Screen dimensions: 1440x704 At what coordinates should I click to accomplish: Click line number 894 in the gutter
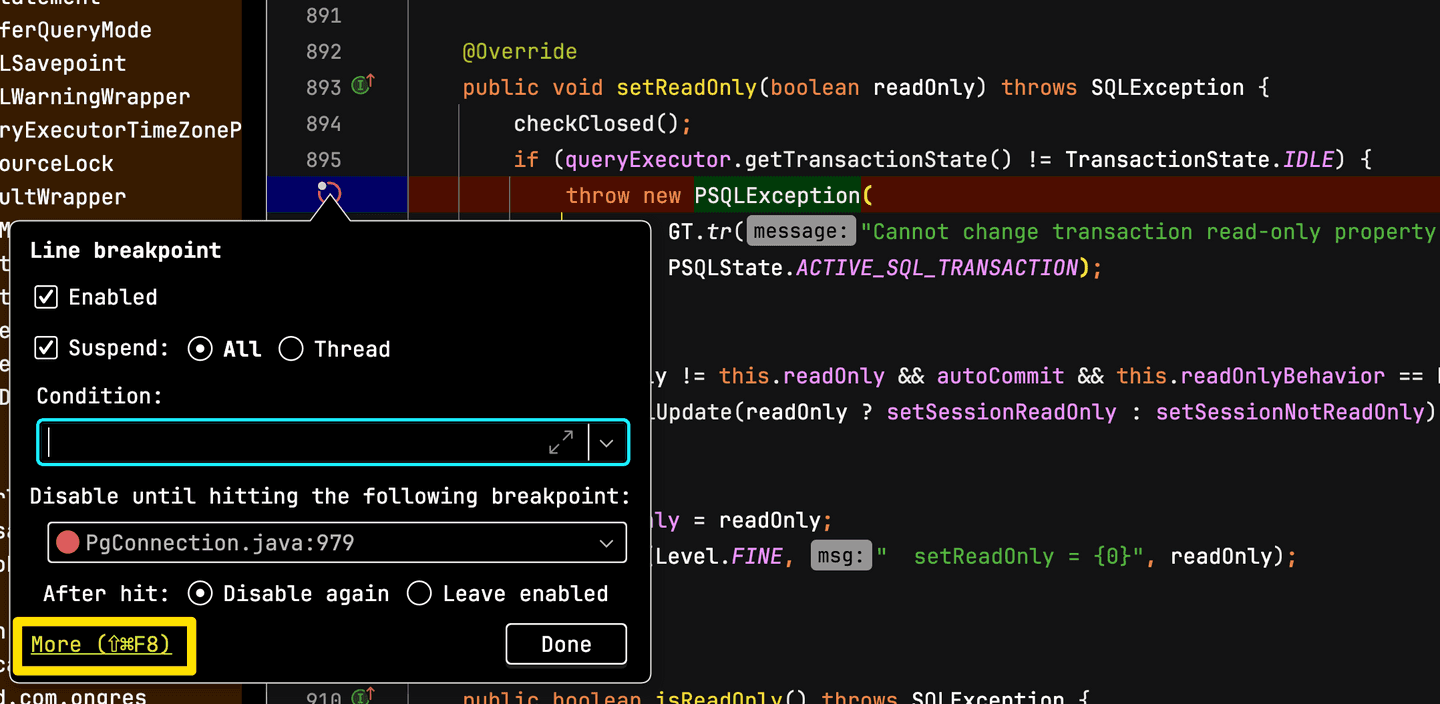coord(323,124)
